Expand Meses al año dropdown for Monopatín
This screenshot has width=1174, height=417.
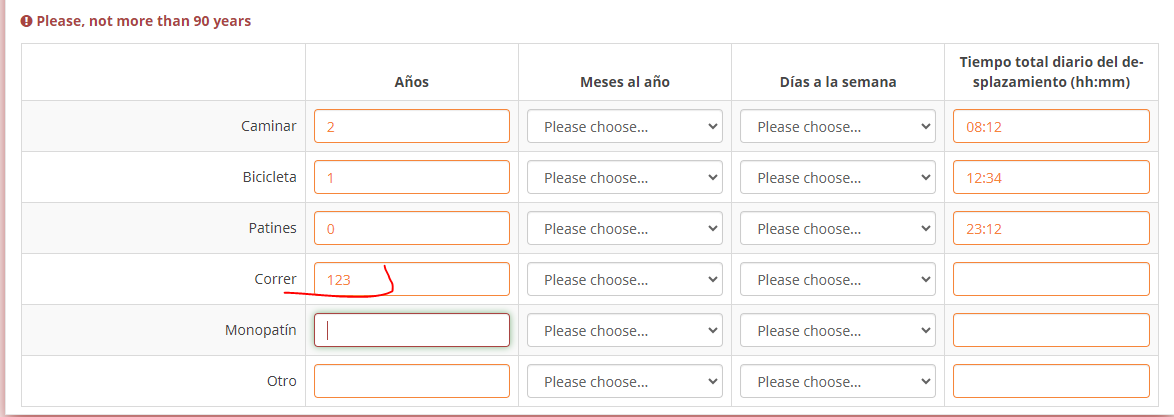624,331
